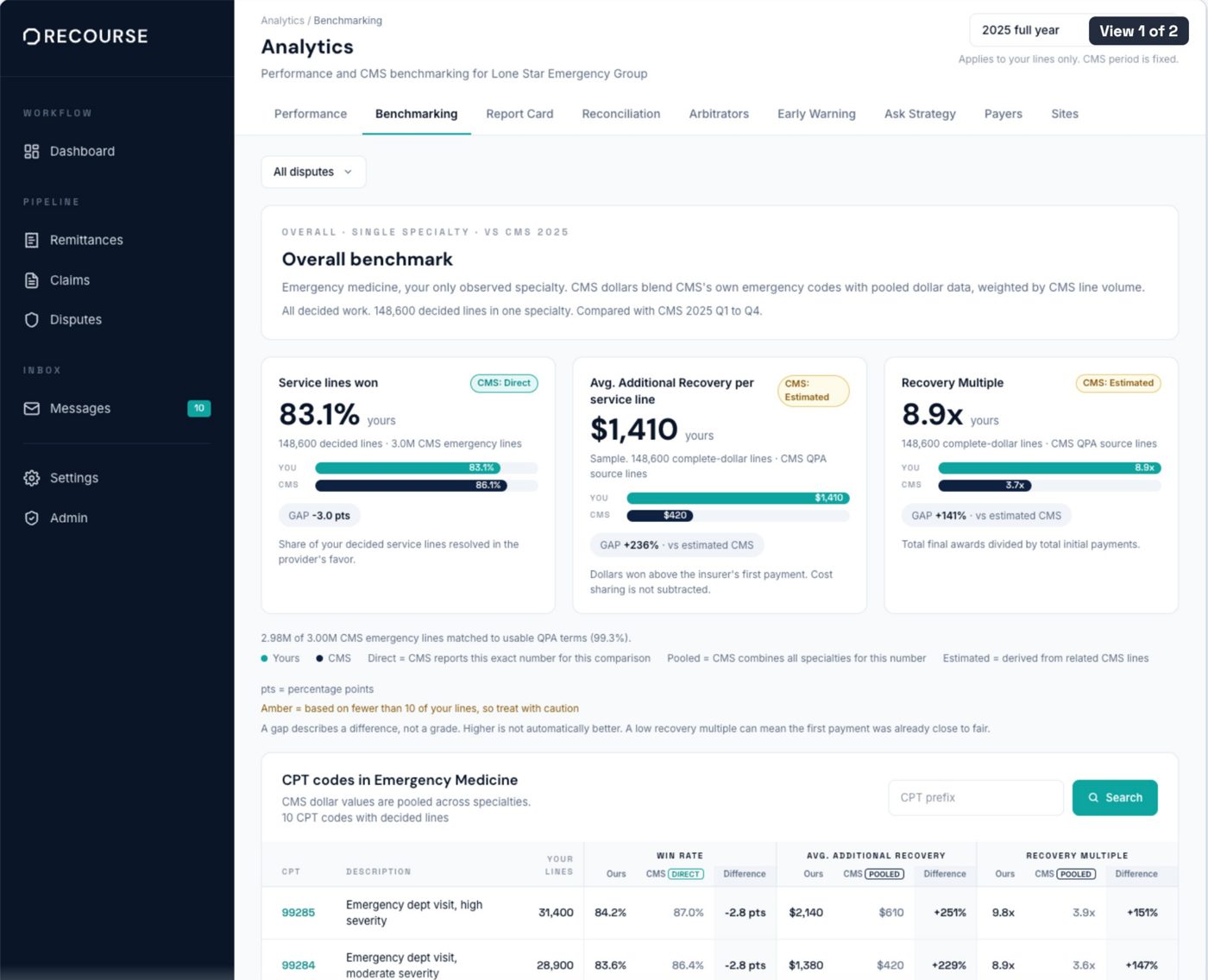Screen dimensions: 1208x980
Task: Click the GAP -3.0 pts pill
Action: point(319,516)
